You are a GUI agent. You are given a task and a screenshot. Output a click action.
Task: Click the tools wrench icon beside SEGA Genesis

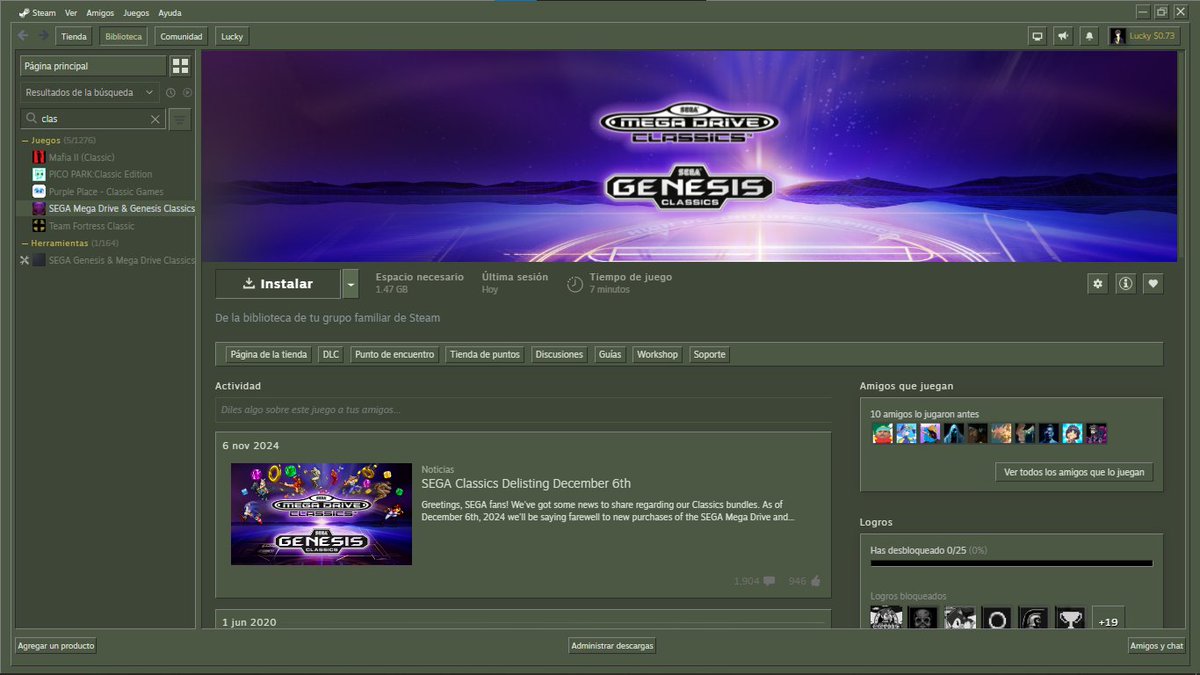(x=25, y=260)
